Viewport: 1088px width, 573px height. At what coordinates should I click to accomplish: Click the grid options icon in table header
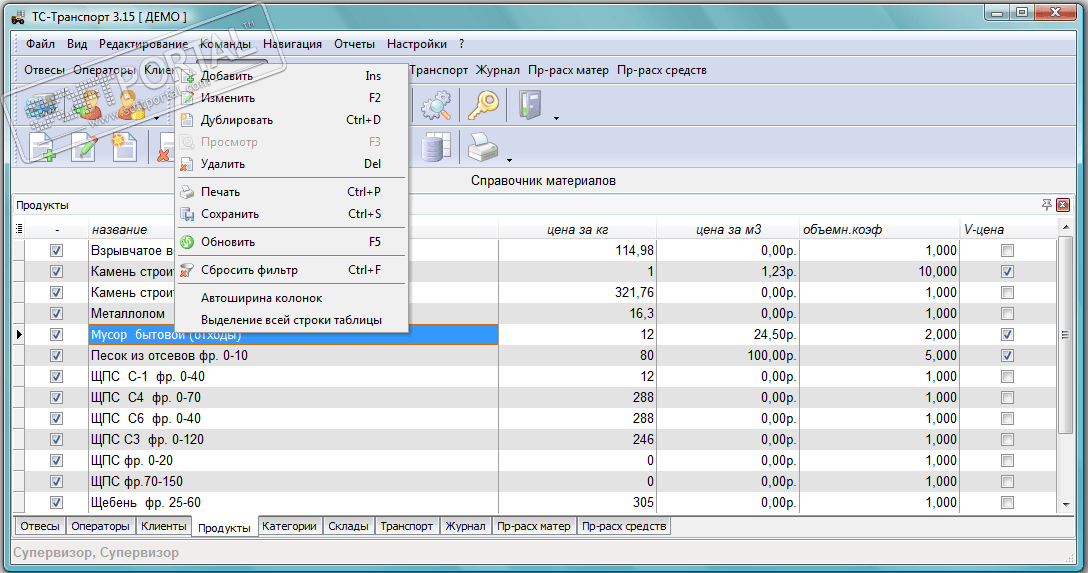coord(19,229)
